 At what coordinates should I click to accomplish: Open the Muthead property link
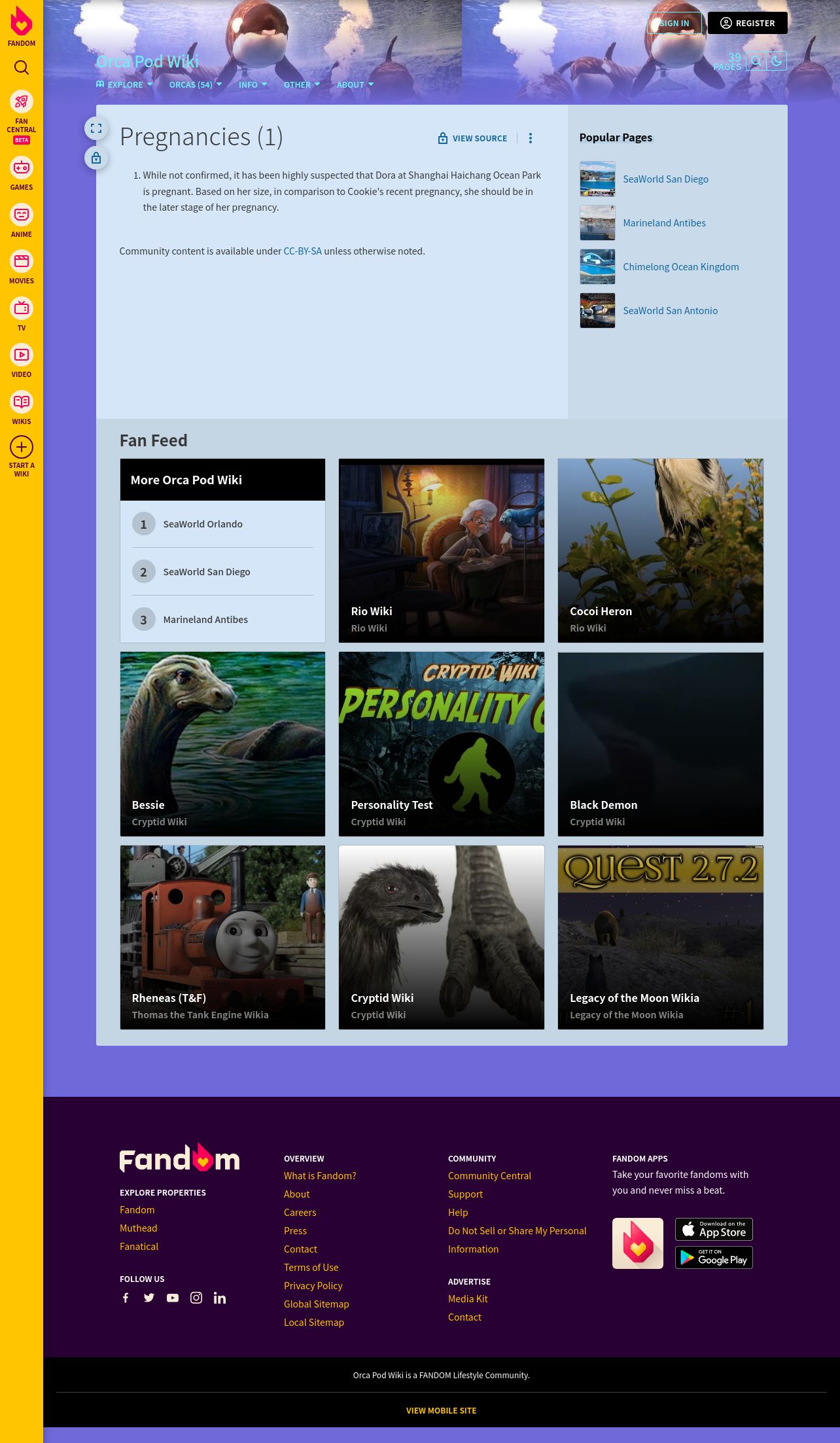coord(139,1228)
